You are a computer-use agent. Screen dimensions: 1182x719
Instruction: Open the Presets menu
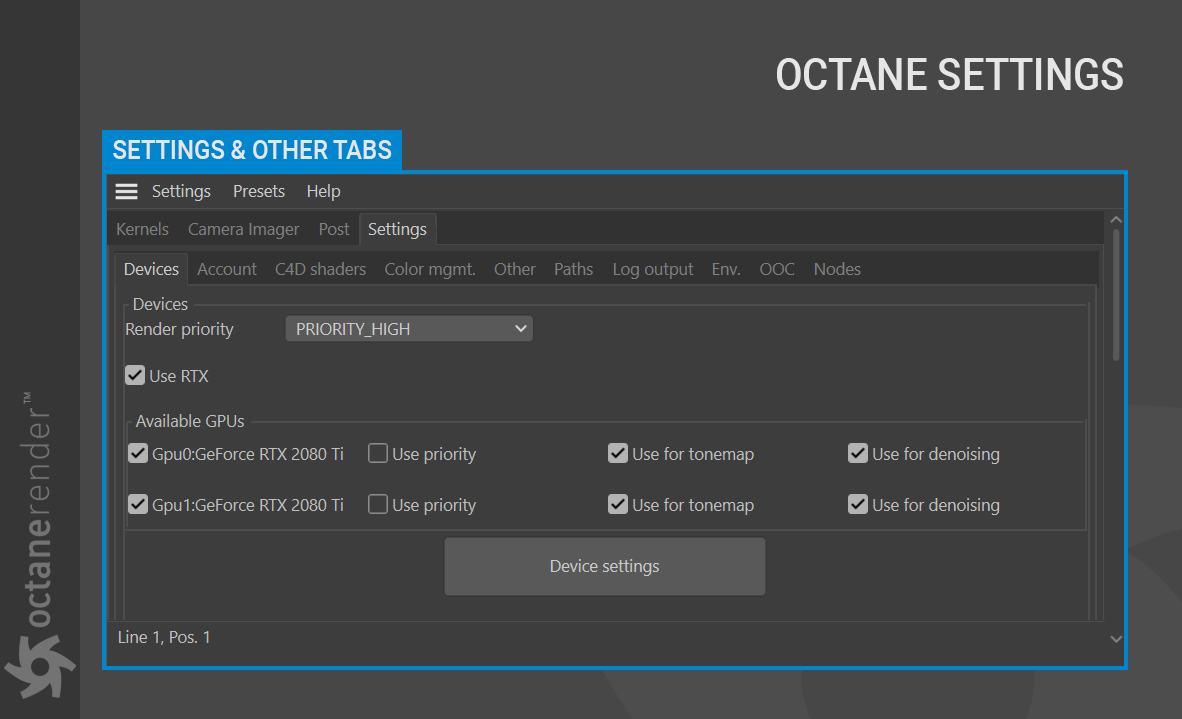click(x=259, y=191)
